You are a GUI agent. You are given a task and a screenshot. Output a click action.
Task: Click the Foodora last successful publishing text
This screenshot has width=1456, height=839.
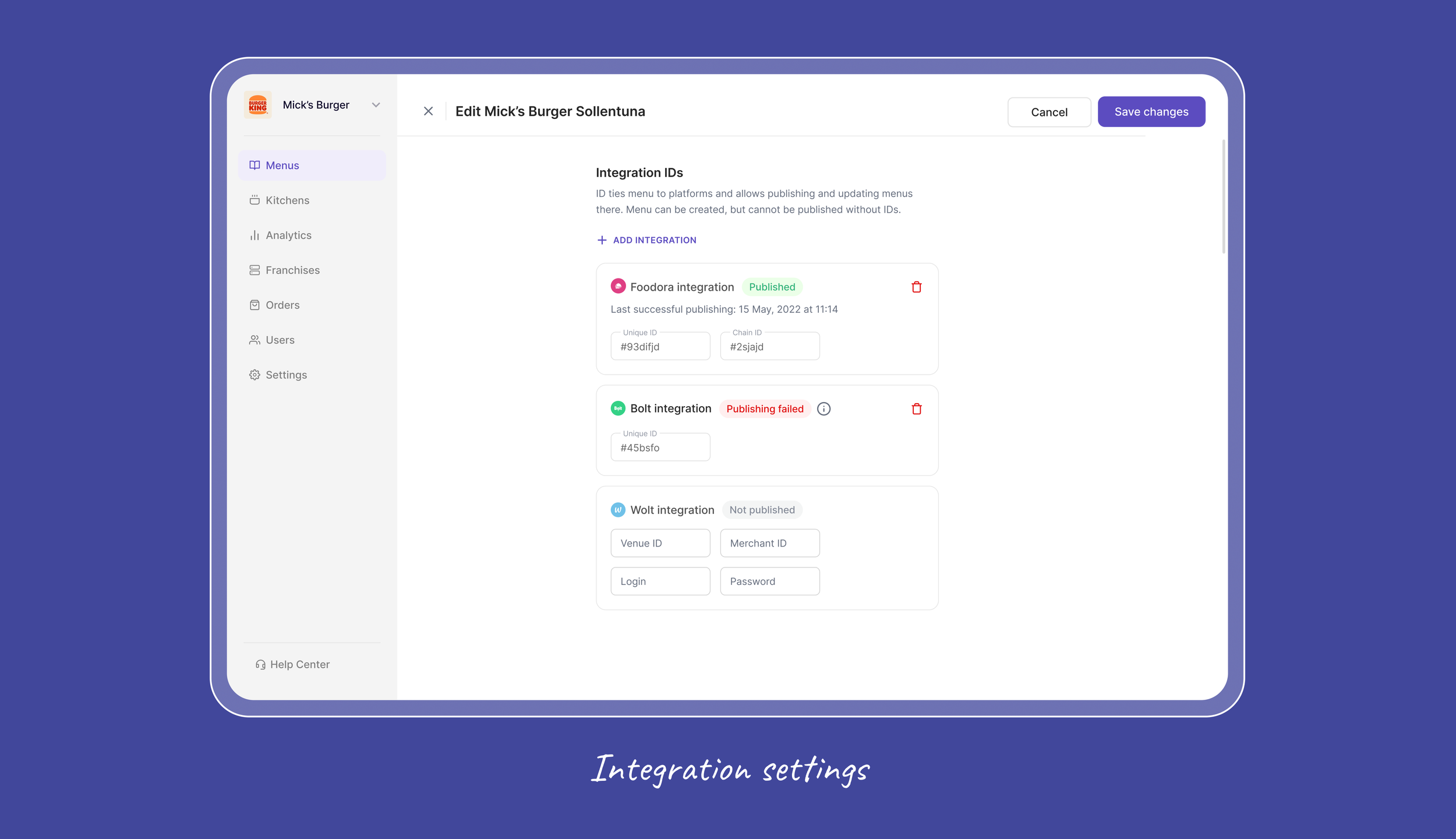pyautogui.click(x=724, y=309)
